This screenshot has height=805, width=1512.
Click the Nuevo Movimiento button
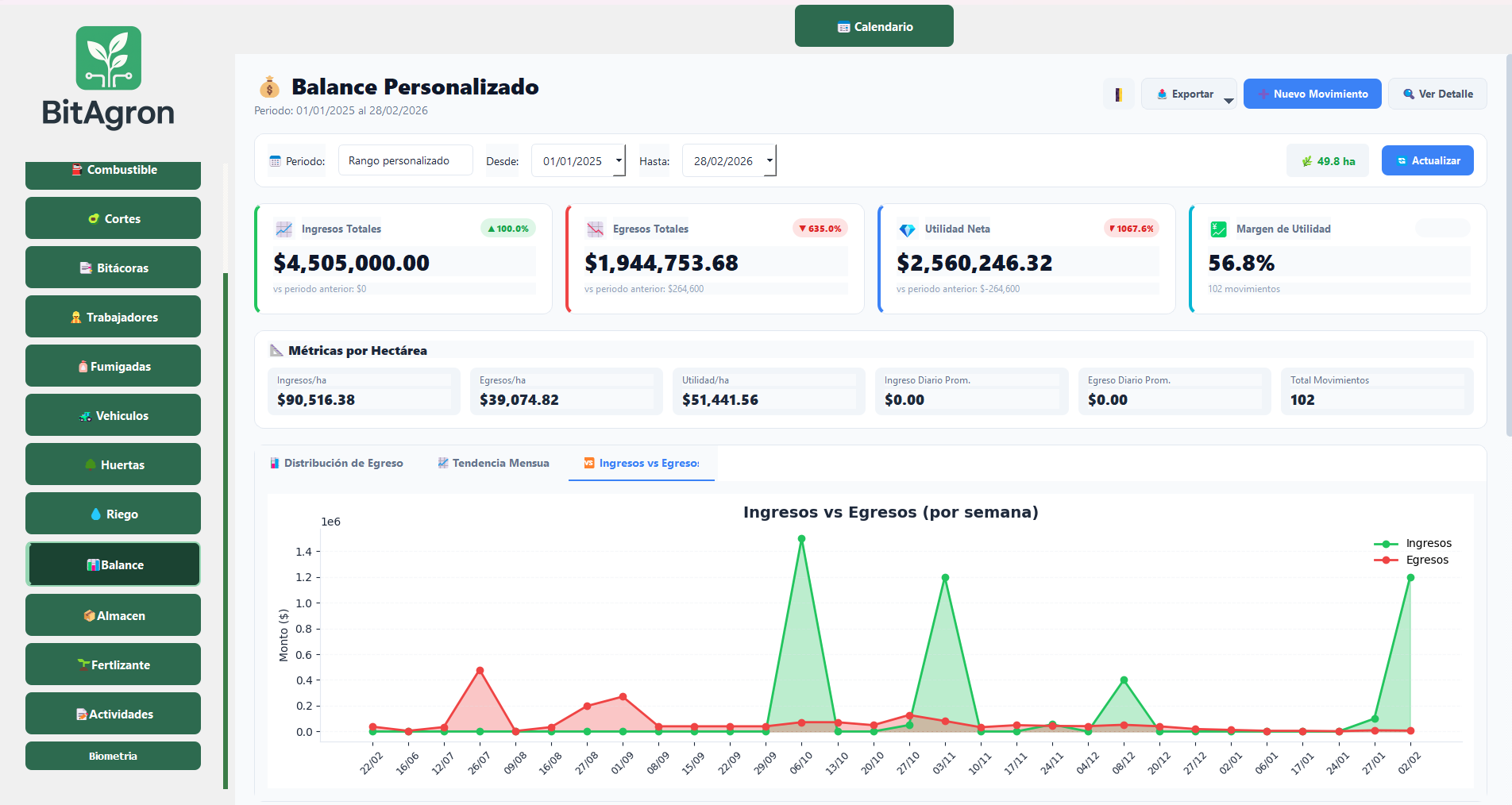click(x=1313, y=94)
